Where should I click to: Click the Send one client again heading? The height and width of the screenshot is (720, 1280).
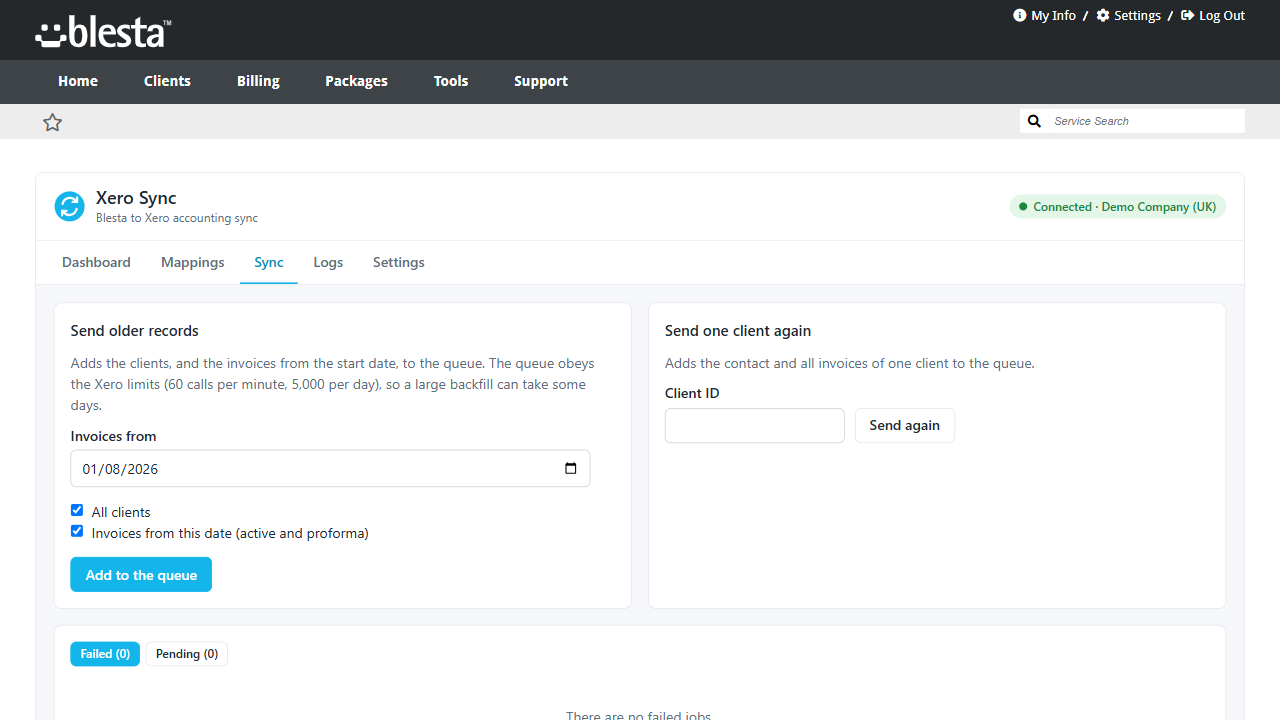coord(738,331)
